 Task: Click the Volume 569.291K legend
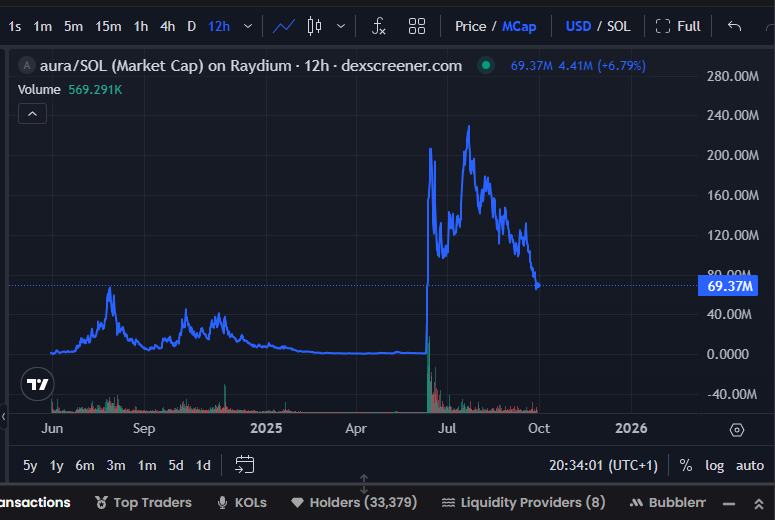pyautogui.click(x=70, y=89)
